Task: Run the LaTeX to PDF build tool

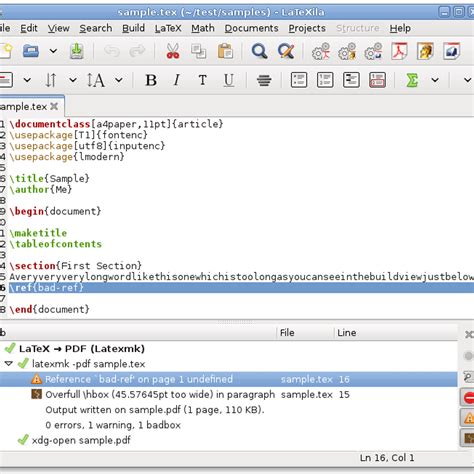Action: click(321, 51)
